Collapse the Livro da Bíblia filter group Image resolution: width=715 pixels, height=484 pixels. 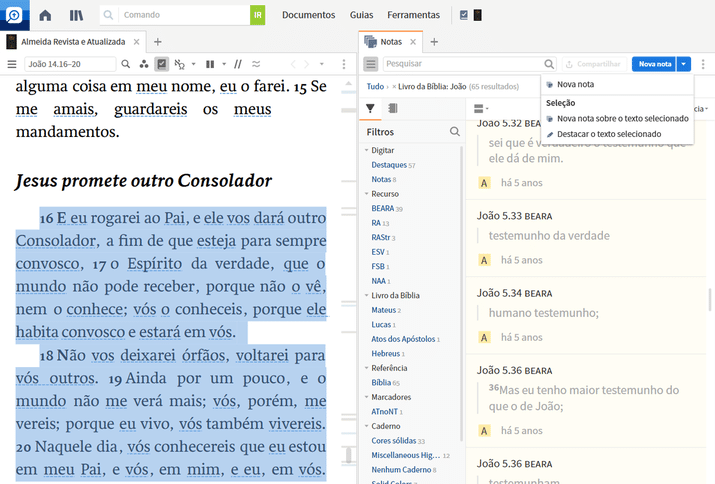click(x=367, y=296)
